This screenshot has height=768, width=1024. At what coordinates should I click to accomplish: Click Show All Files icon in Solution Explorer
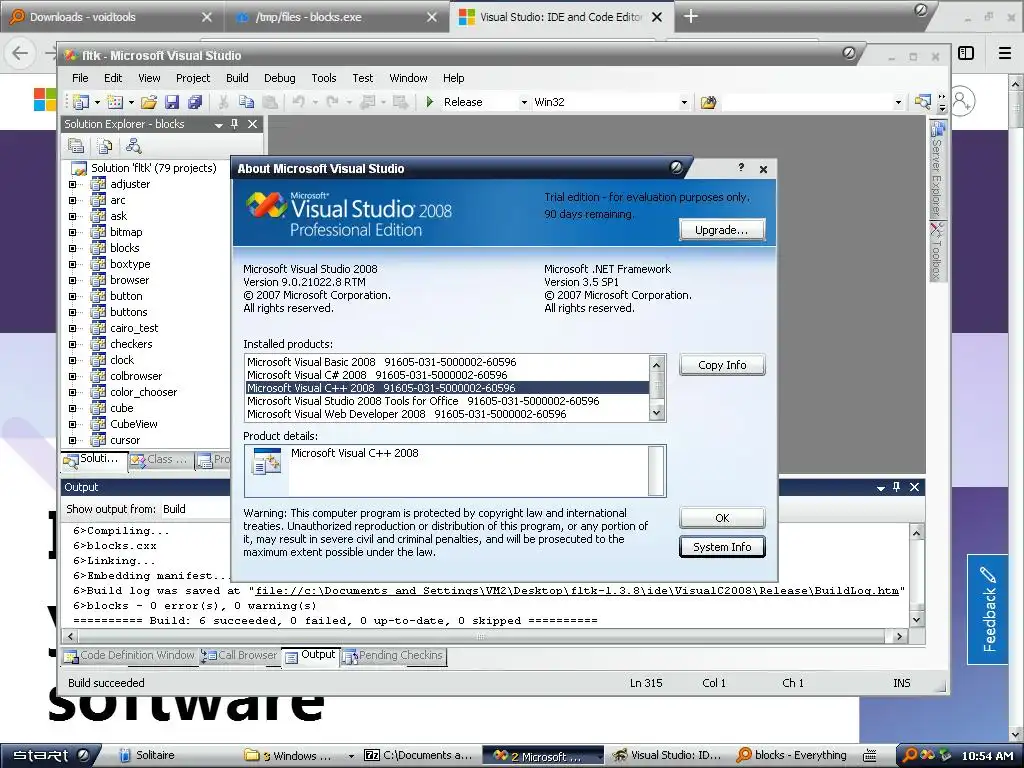tap(104, 146)
